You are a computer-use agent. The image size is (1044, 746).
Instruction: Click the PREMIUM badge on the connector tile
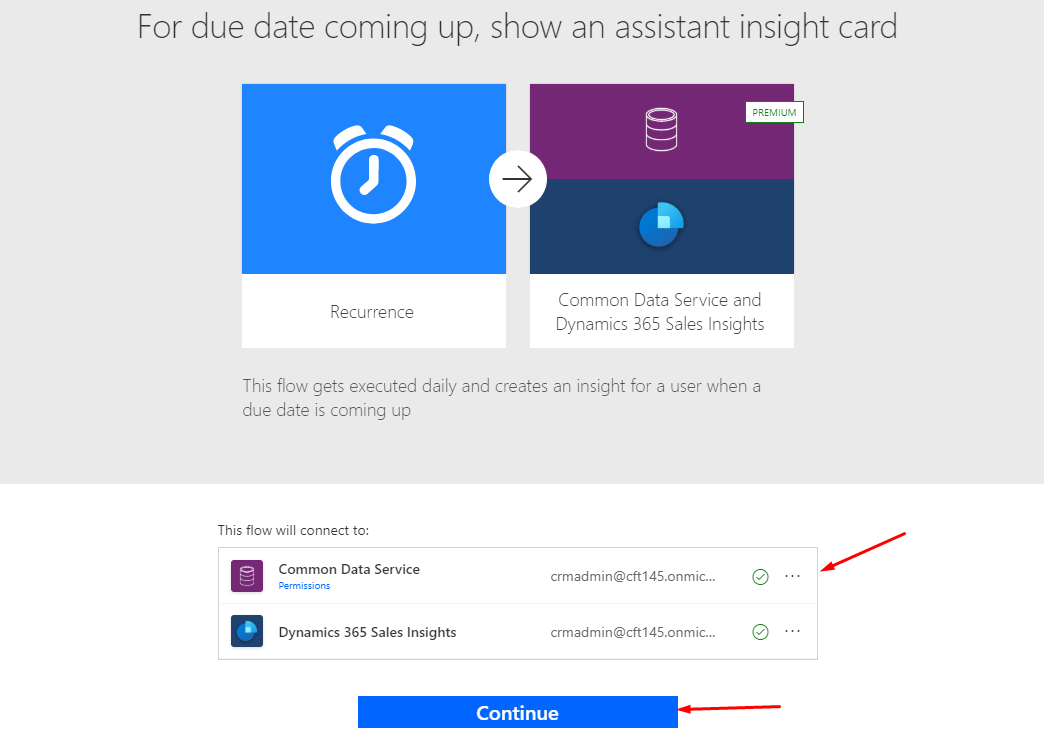pos(774,111)
